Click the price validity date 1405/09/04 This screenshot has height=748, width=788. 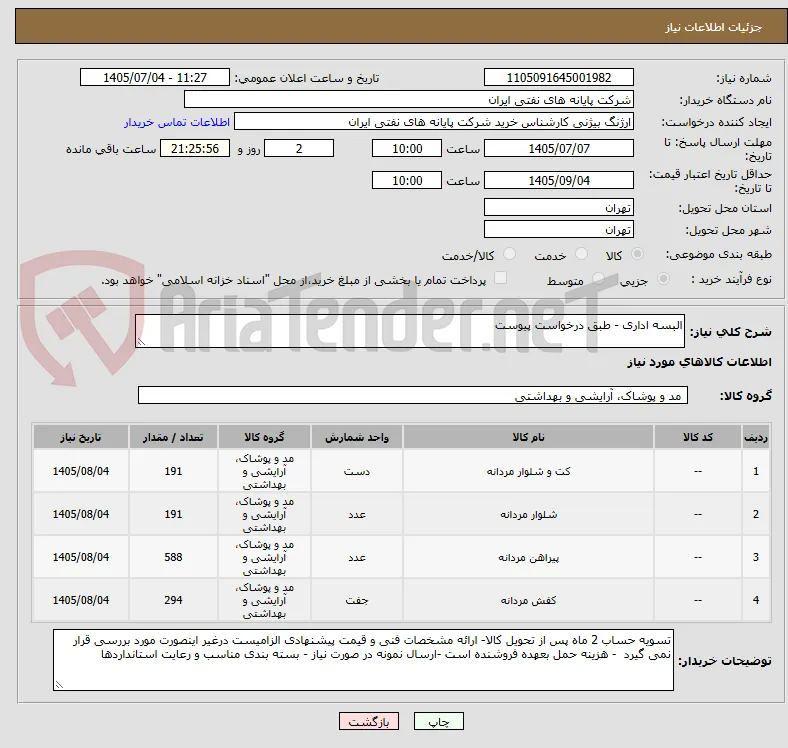point(558,180)
